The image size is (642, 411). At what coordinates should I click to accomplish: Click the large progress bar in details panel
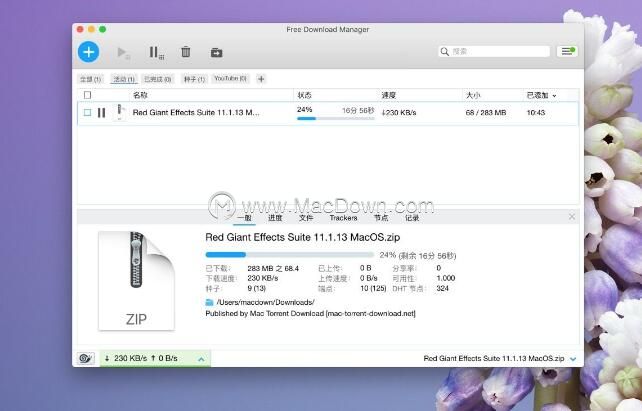(x=289, y=255)
